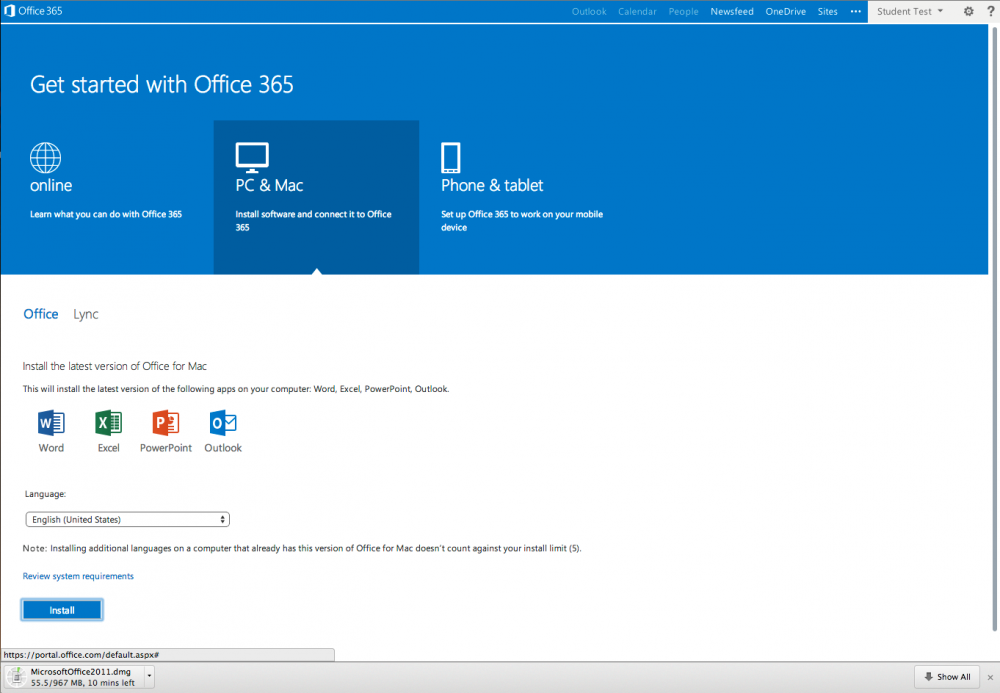This screenshot has height=693, width=1000.
Task: Switch to the Lync tab
Action: [x=85, y=314]
